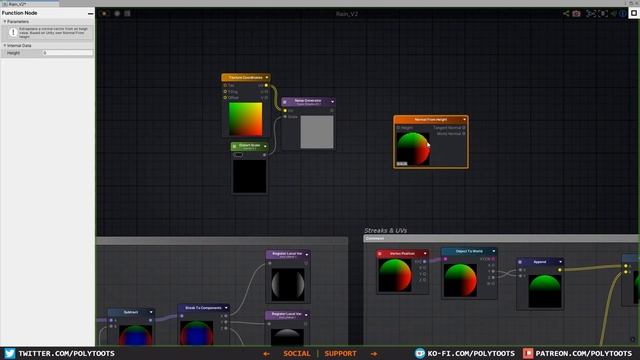Click the focus on selection icon

pos(591,13)
